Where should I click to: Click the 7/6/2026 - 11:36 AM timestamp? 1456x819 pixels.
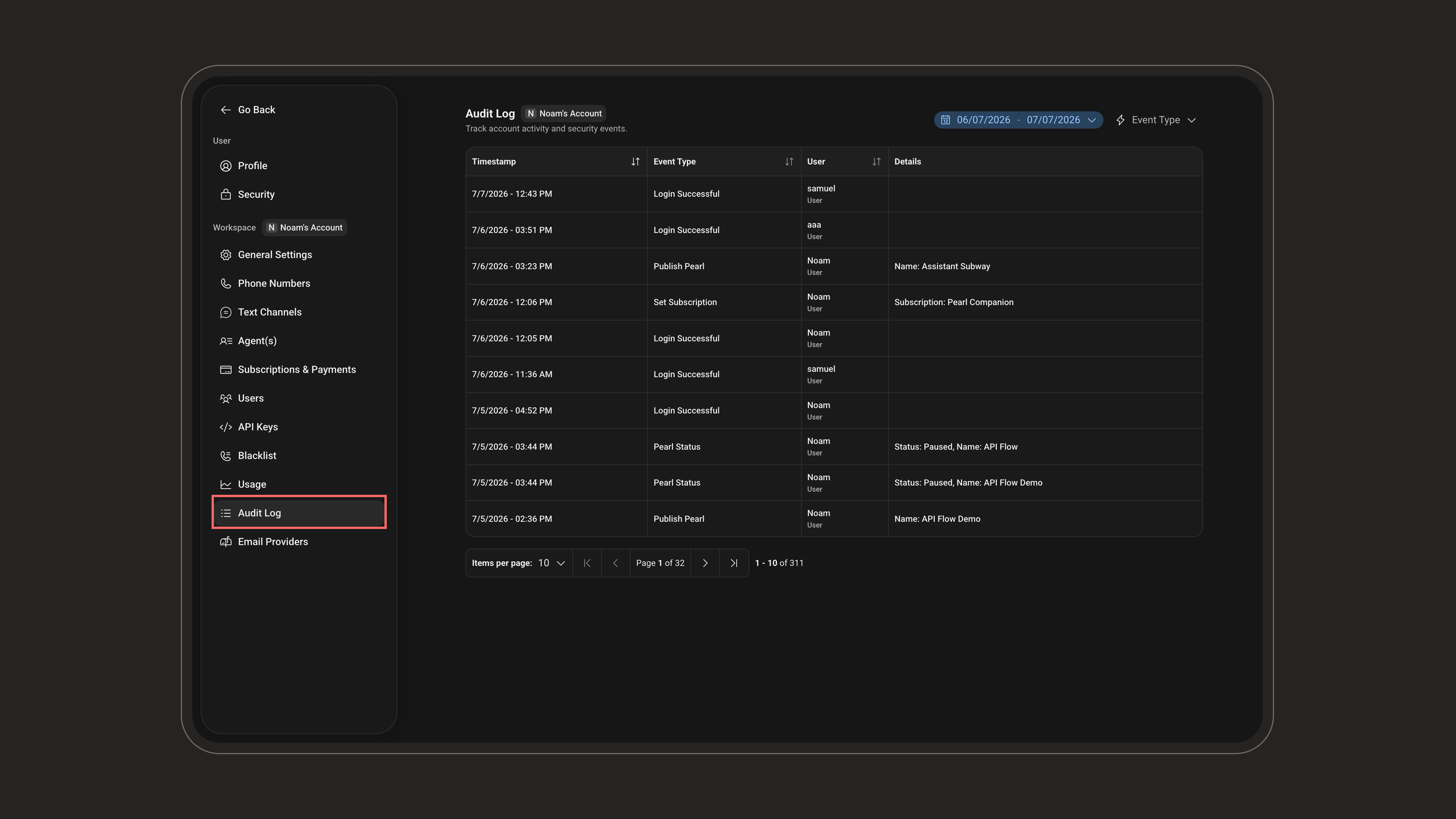click(512, 374)
